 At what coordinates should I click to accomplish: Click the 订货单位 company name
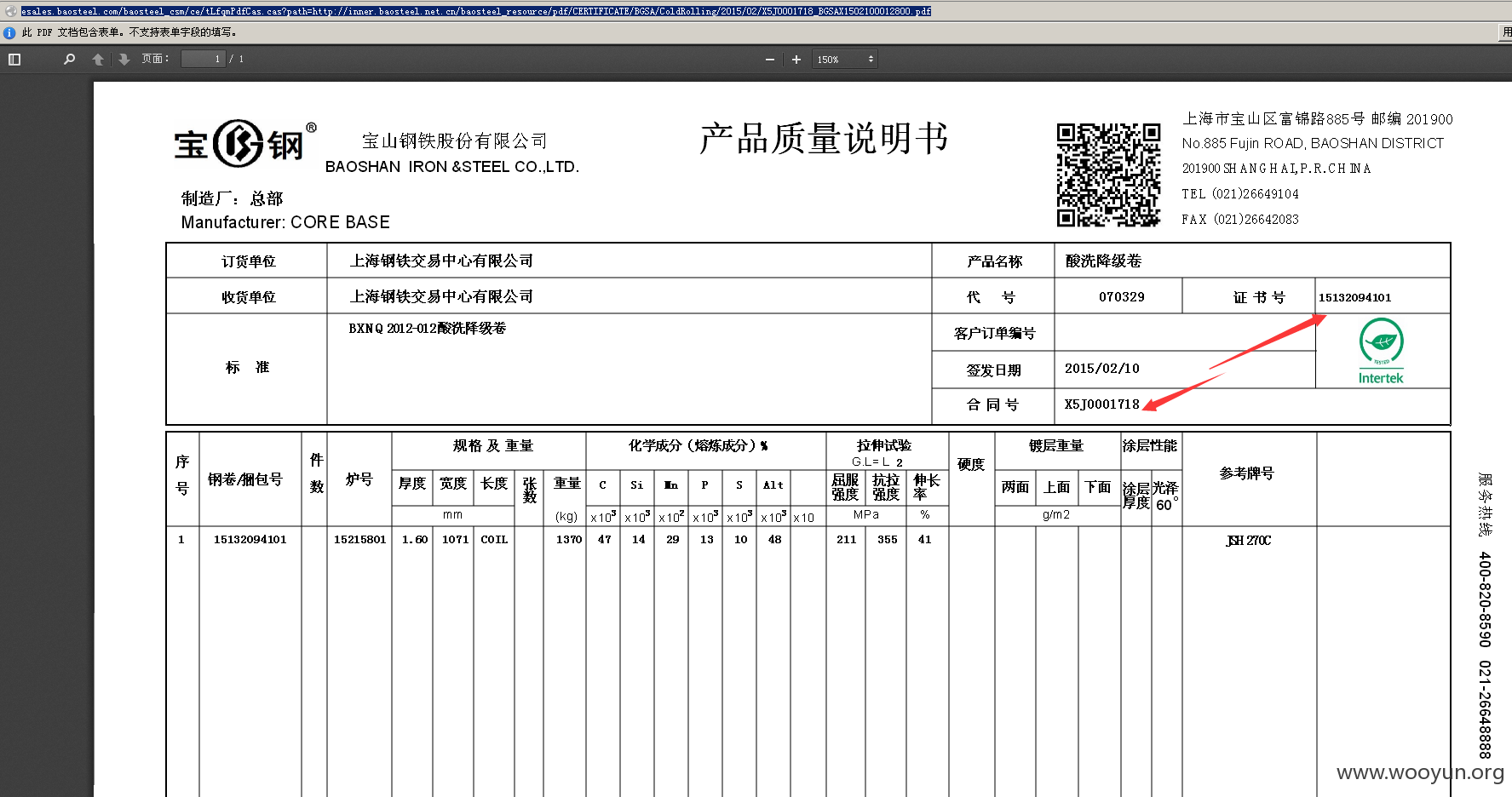[441, 261]
